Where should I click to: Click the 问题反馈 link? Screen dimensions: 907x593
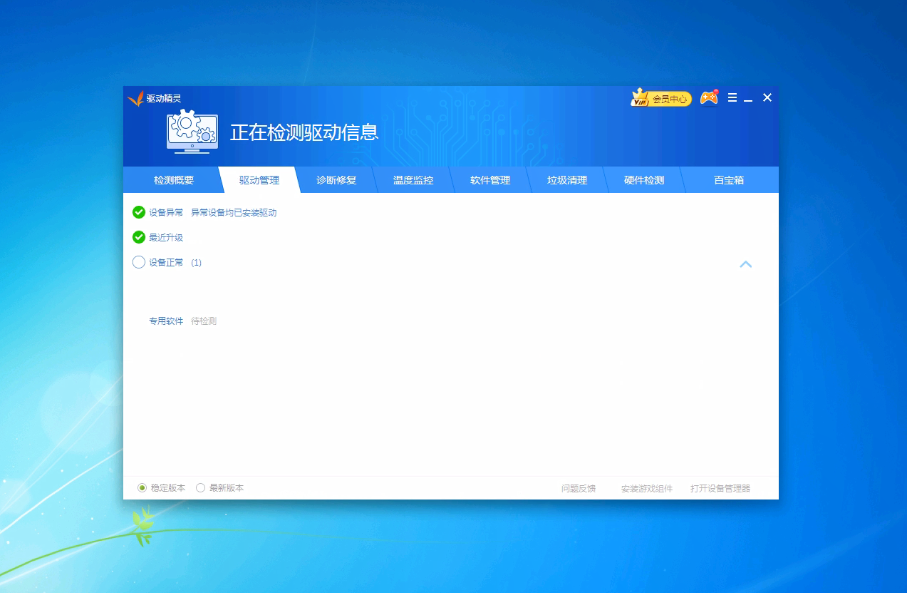click(x=578, y=488)
